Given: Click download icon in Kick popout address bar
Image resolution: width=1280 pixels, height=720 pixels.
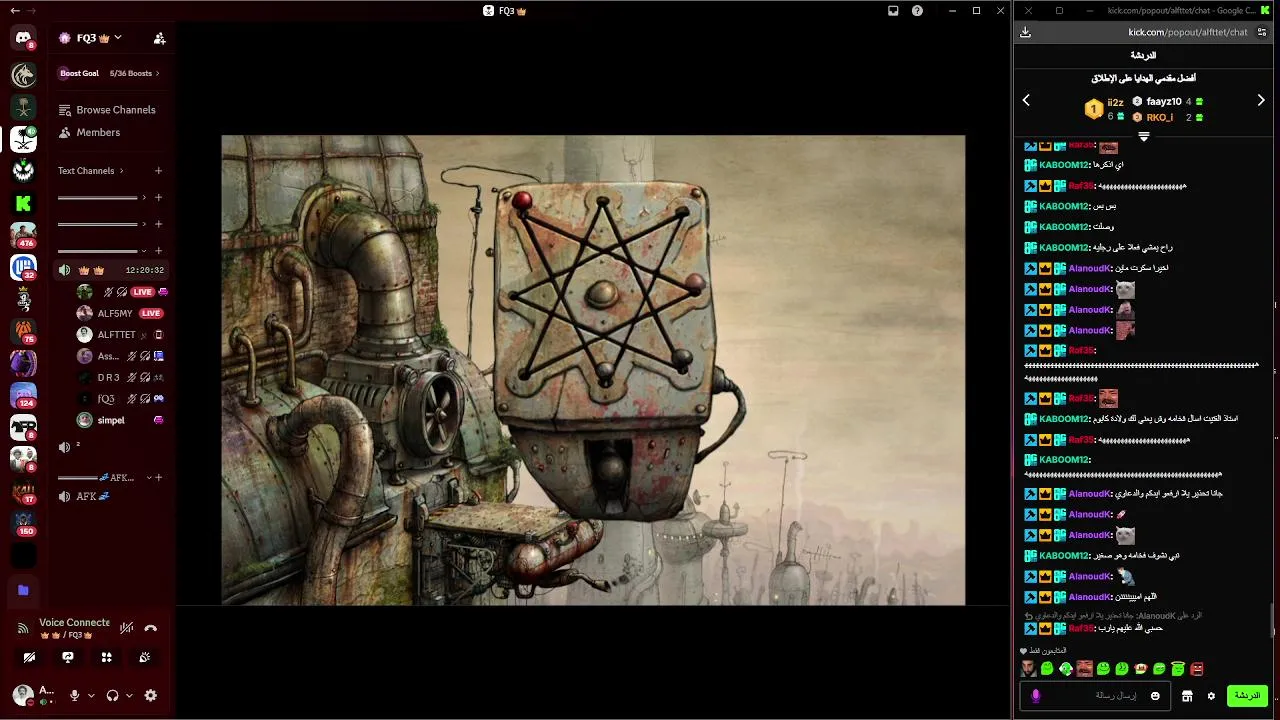Looking at the screenshot, I should [1025, 32].
